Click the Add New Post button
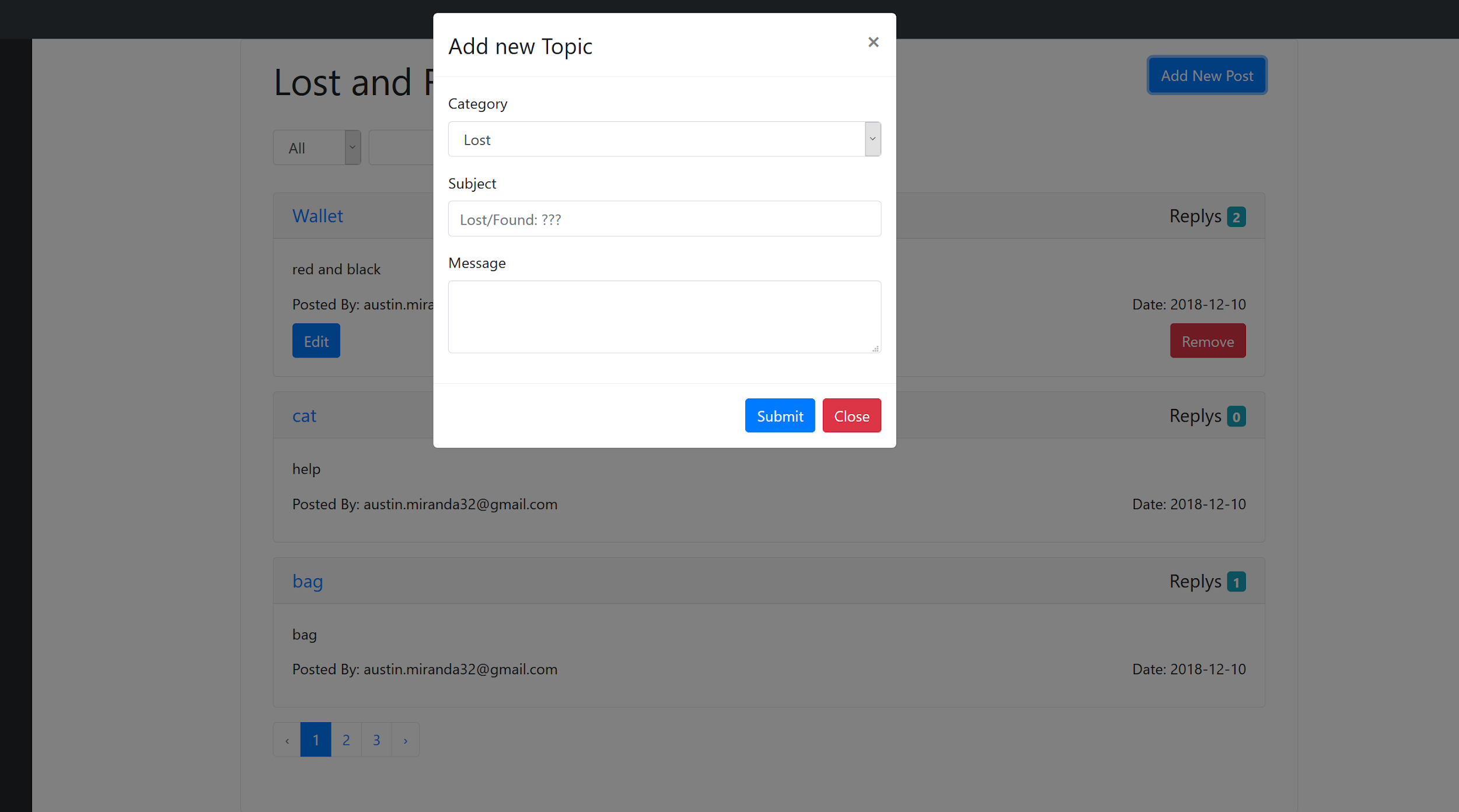Screen dimensions: 1459x812 (x=1206, y=76)
